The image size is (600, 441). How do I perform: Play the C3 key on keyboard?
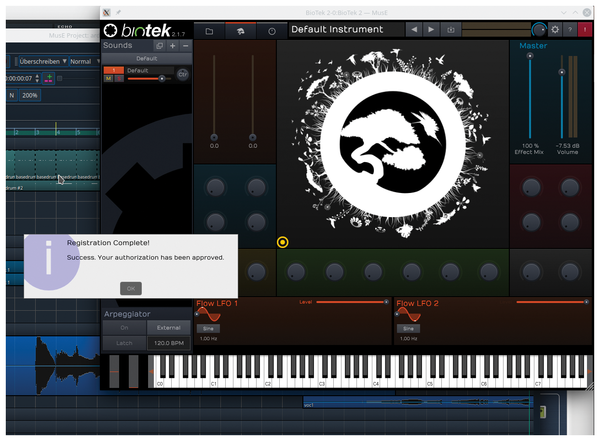[x=321, y=382]
